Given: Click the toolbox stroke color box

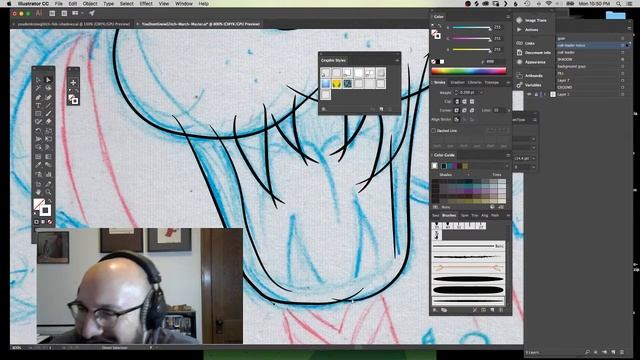Looking at the screenshot, I should point(46,211).
